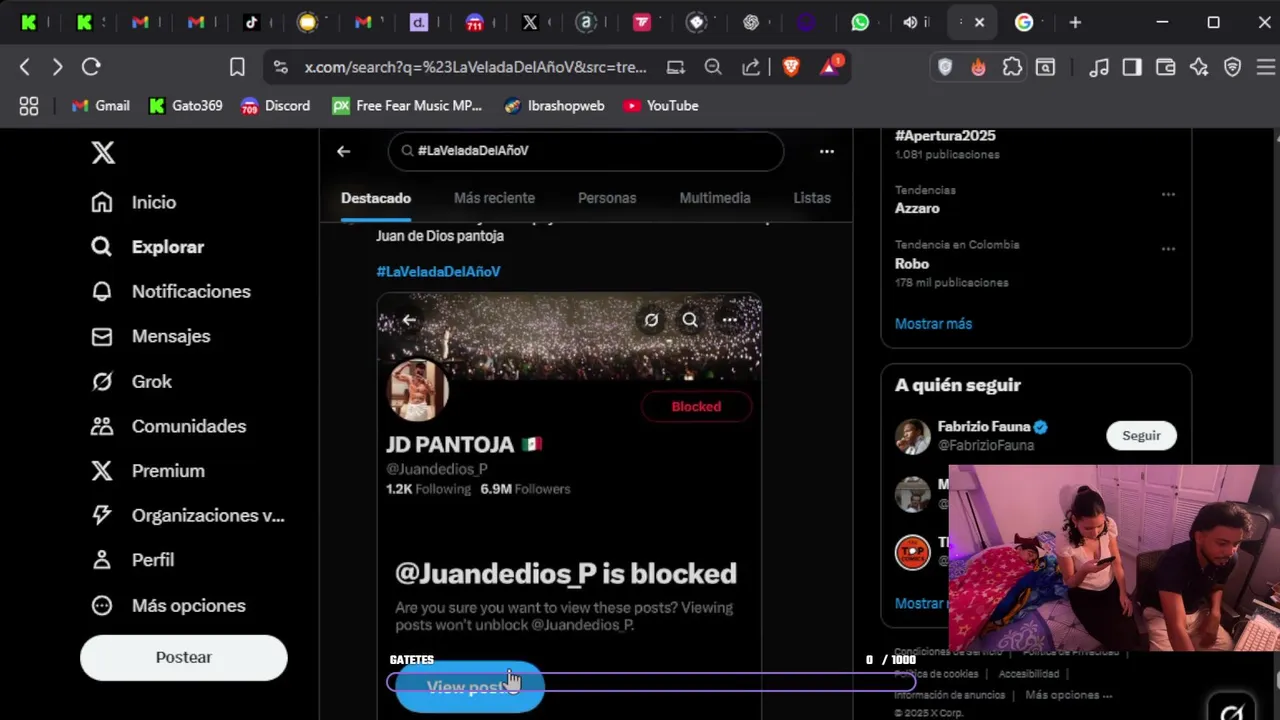Bookmark this page using the bookmark icon
The image size is (1280, 720).
coord(237,67)
